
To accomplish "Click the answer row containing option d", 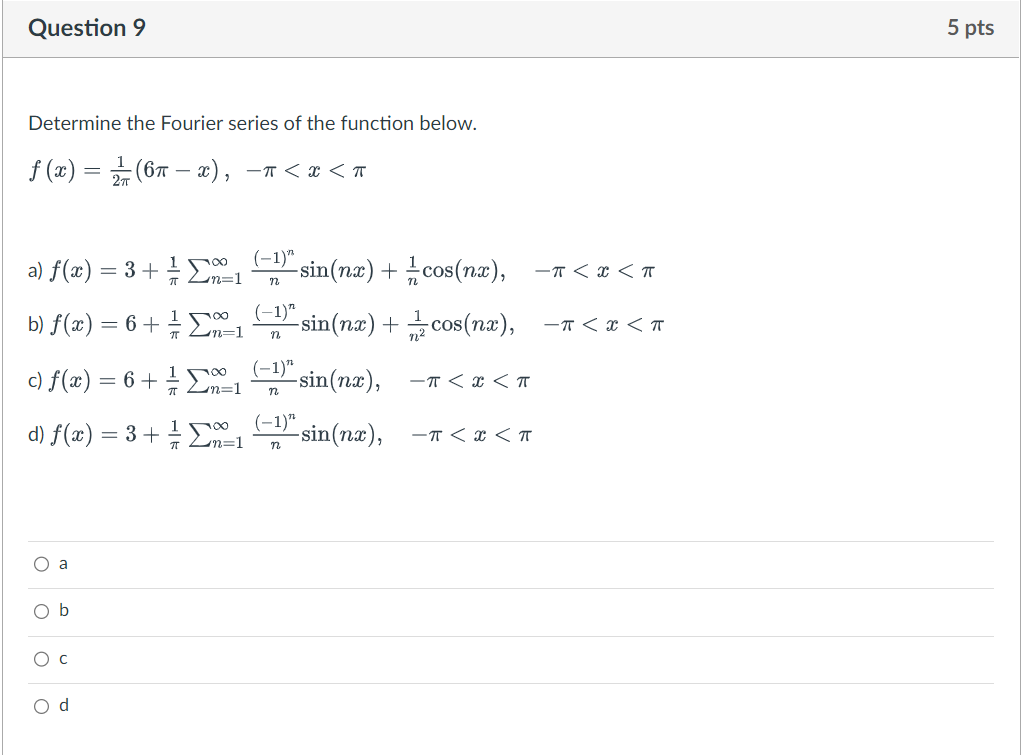I will [x=500, y=705].
